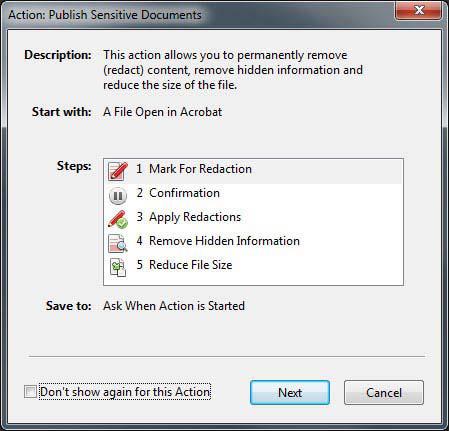Enable the Don't show again checkbox
Image resolution: width=449 pixels, height=431 pixels.
(x=30, y=392)
